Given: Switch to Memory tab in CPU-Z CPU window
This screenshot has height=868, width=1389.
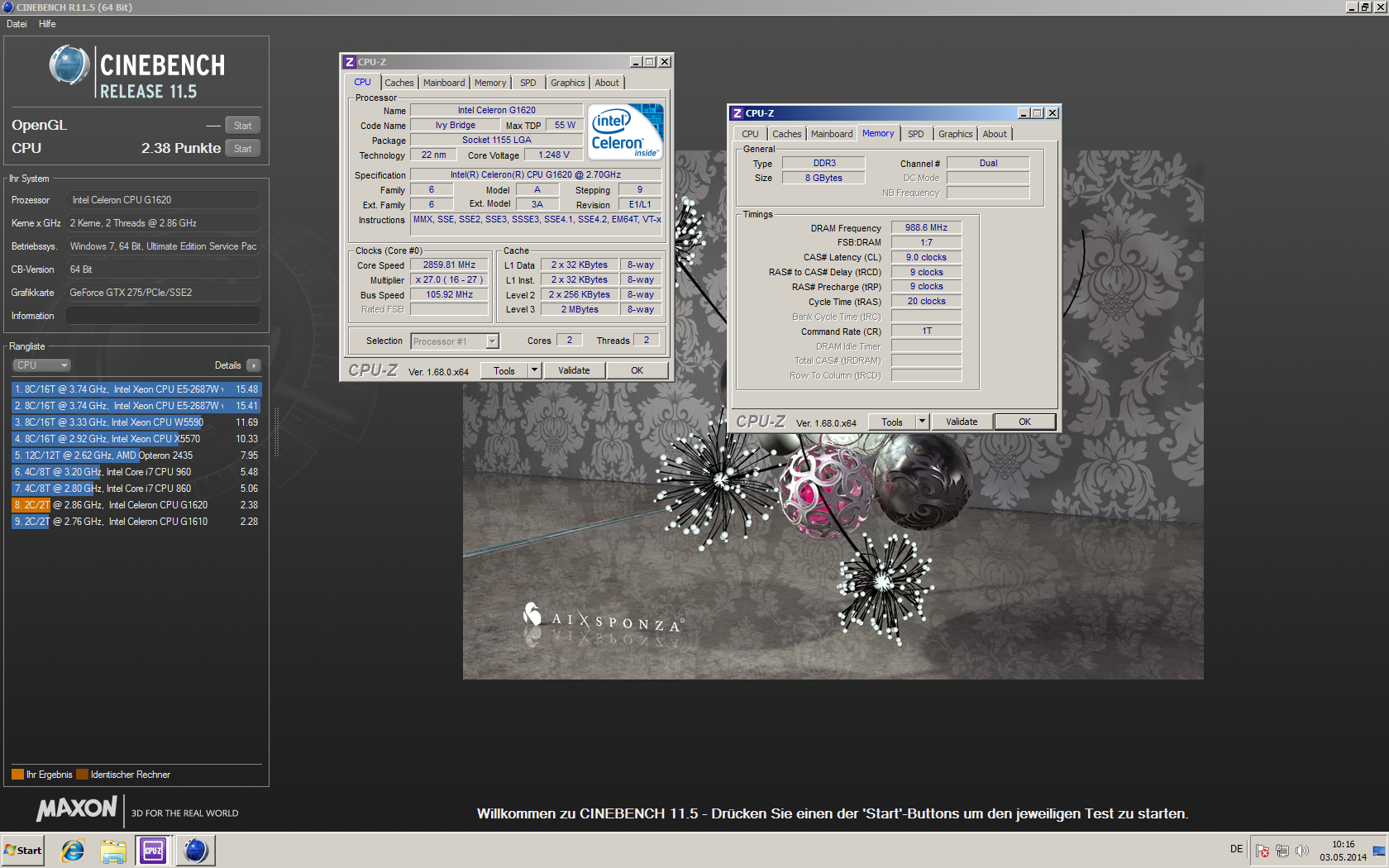Looking at the screenshot, I should (490, 83).
